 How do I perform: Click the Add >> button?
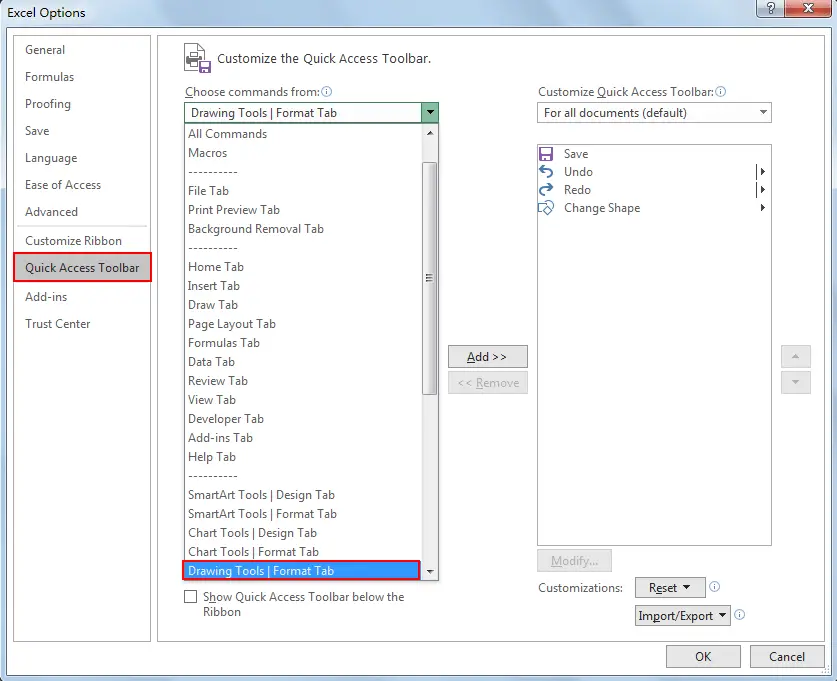[x=488, y=357]
